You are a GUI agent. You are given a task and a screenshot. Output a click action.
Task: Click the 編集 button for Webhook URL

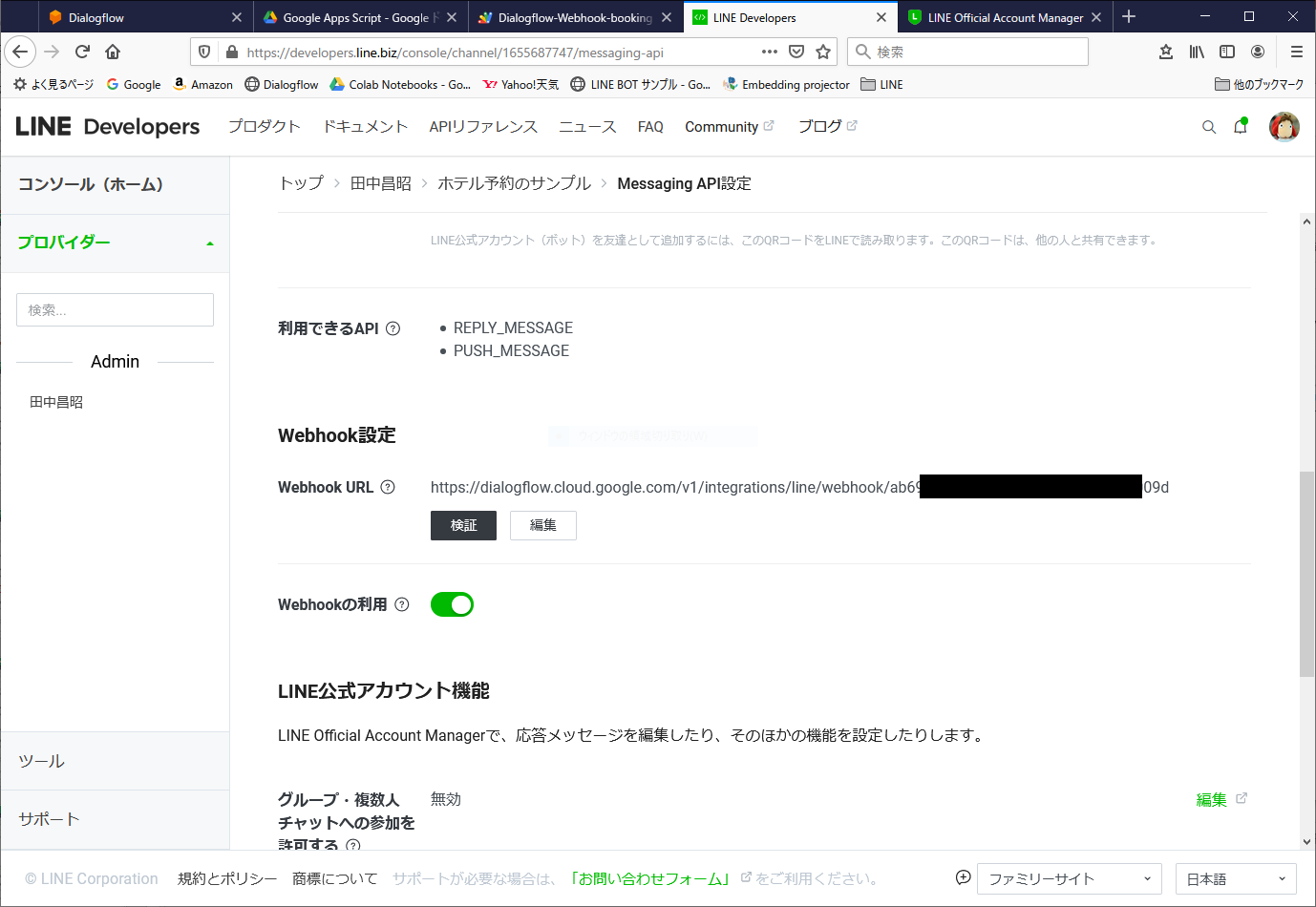point(543,525)
